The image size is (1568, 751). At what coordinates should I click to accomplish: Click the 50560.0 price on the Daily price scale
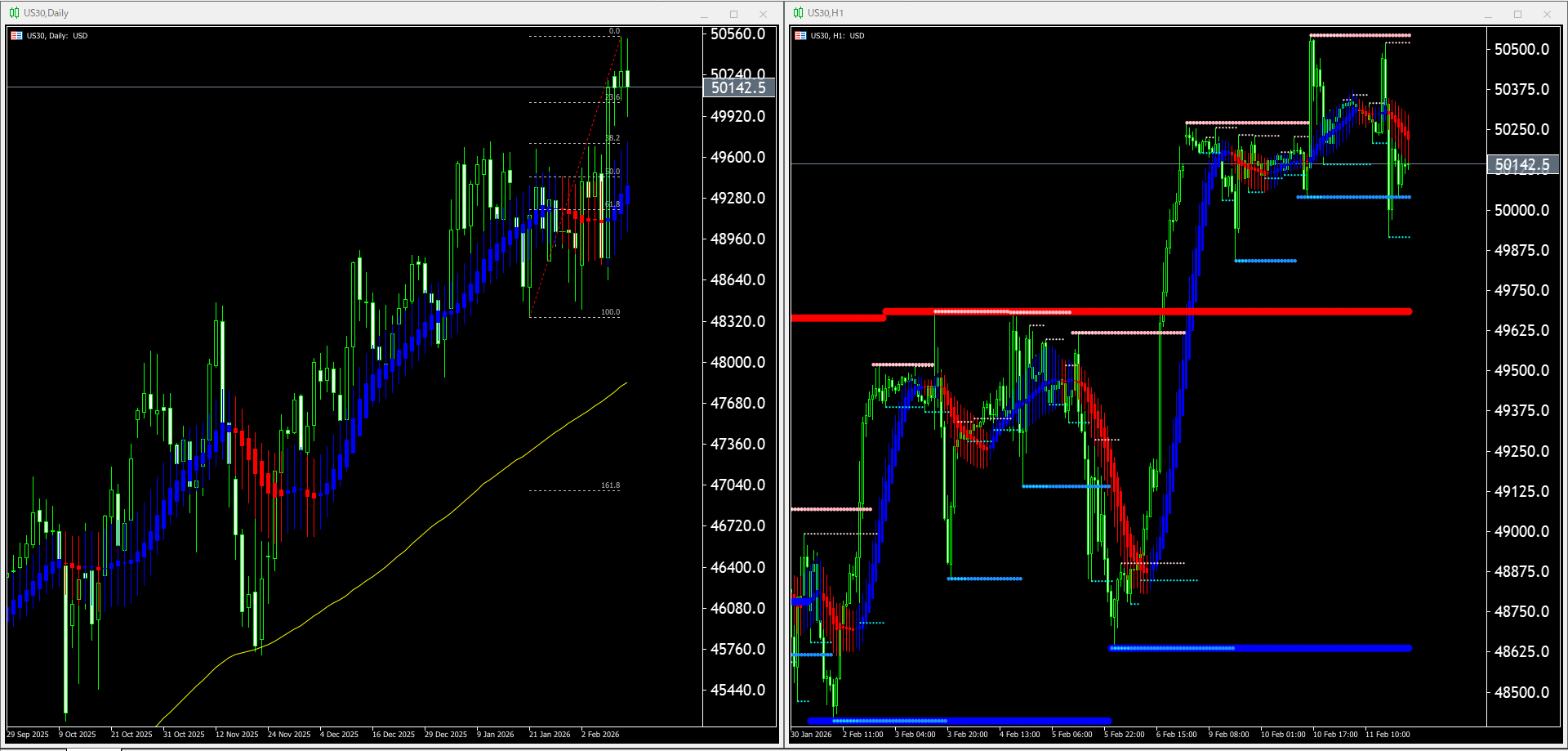tap(737, 34)
